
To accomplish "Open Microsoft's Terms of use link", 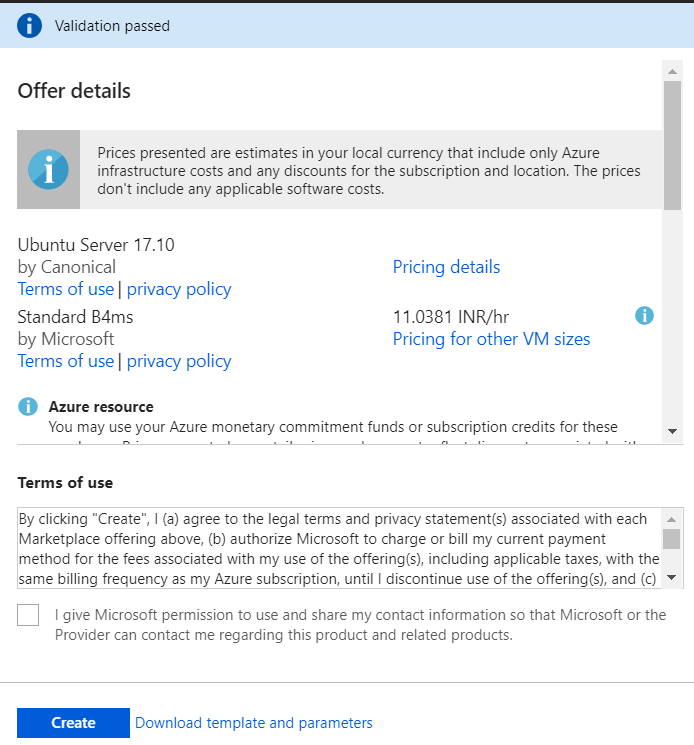I will pyautogui.click(x=66, y=361).
